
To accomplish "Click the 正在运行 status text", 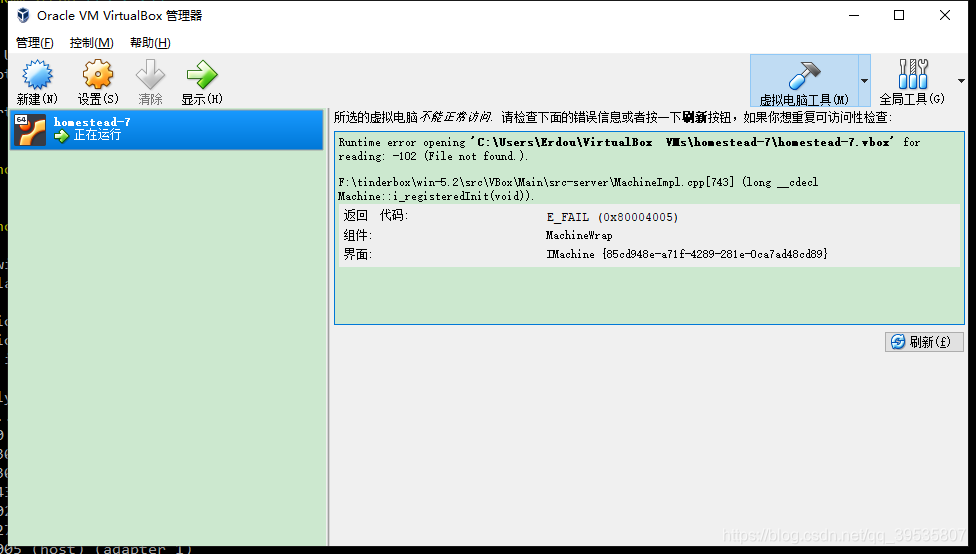I will point(97,135).
